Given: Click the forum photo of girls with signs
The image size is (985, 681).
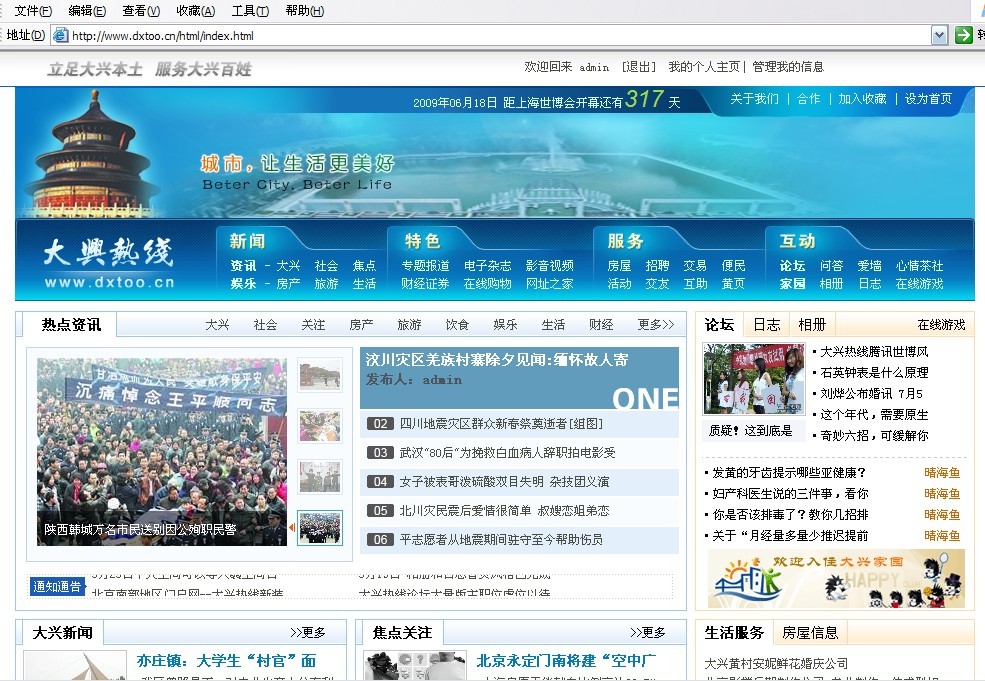Looking at the screenshot, I should click(754, 379).
